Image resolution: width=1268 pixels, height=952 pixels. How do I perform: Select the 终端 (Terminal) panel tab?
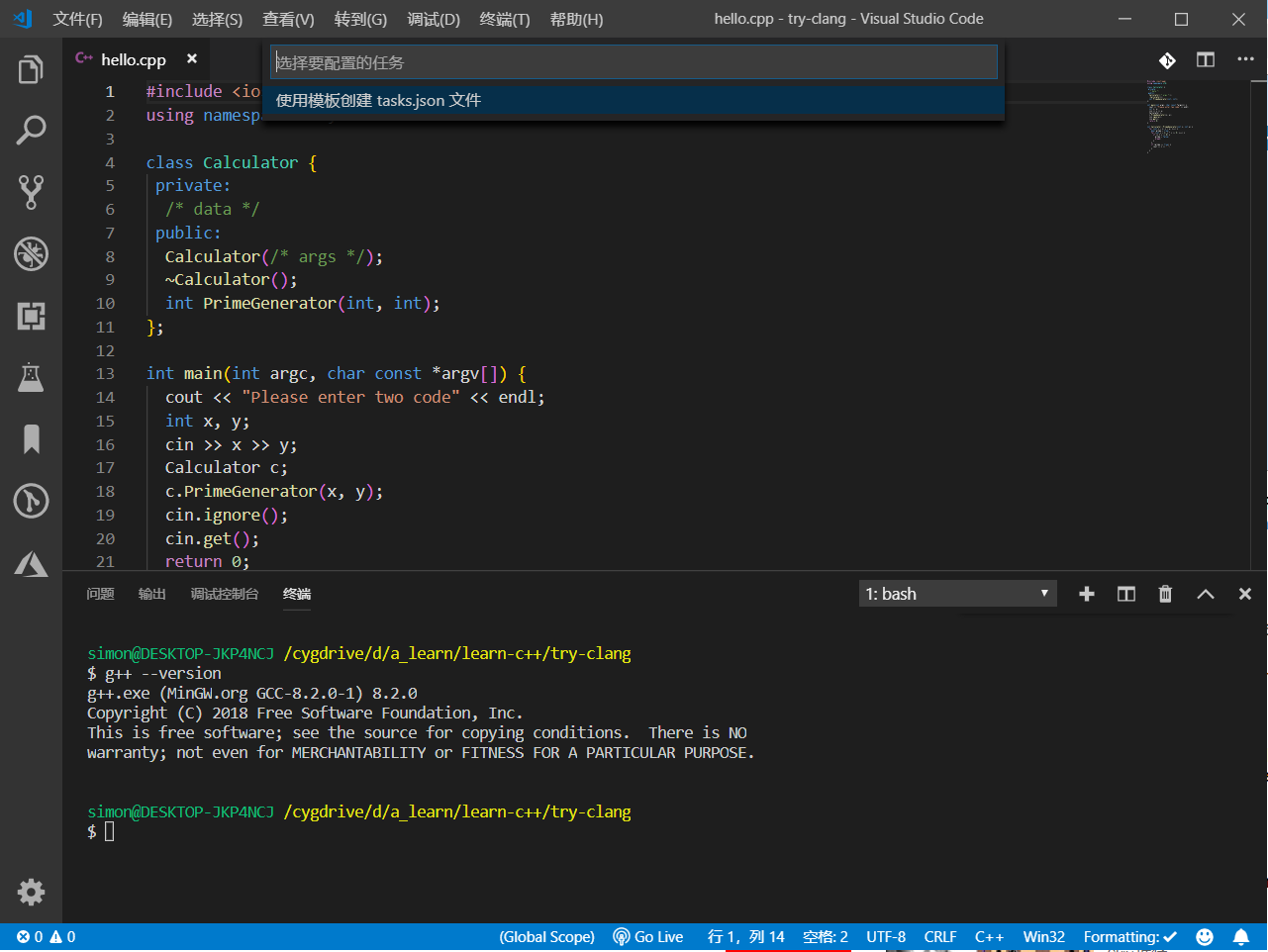coord(297,594)
